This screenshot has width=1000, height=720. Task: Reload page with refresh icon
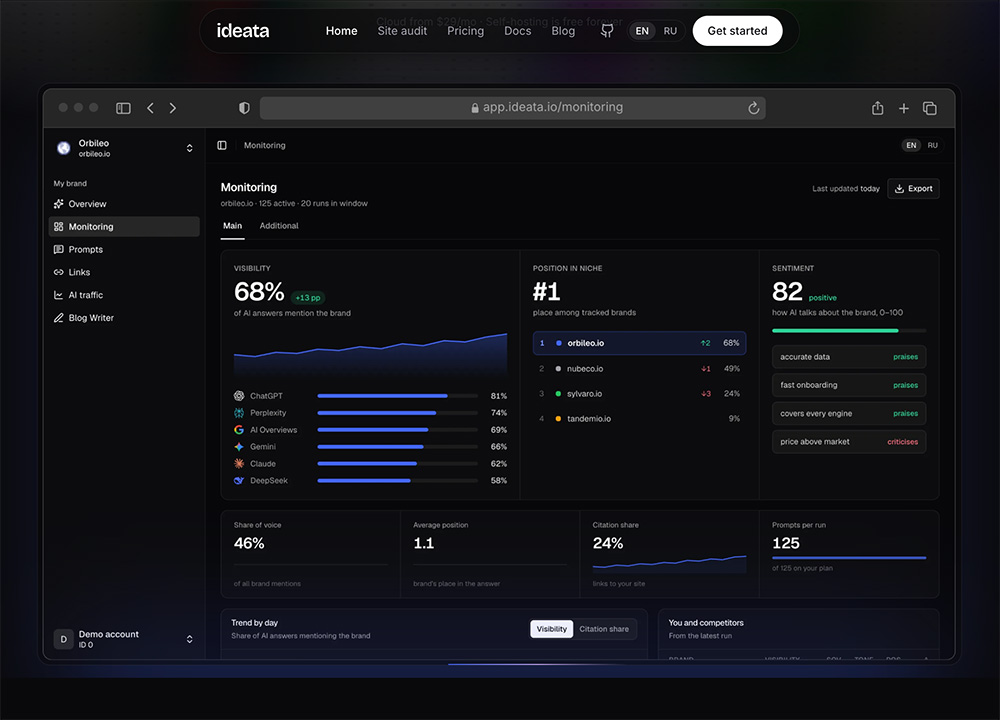pos(753,108)
